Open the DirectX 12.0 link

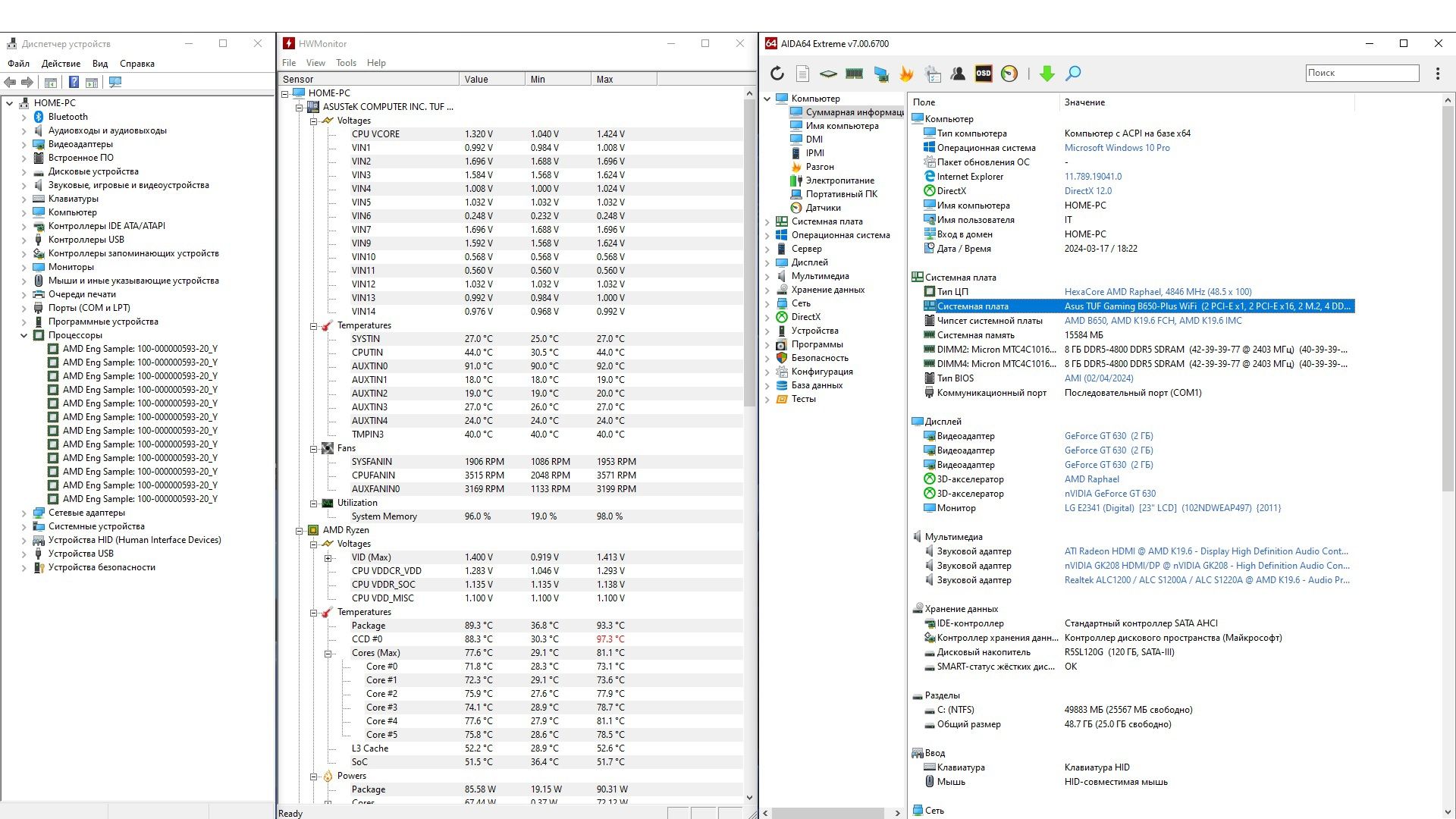1088,191
